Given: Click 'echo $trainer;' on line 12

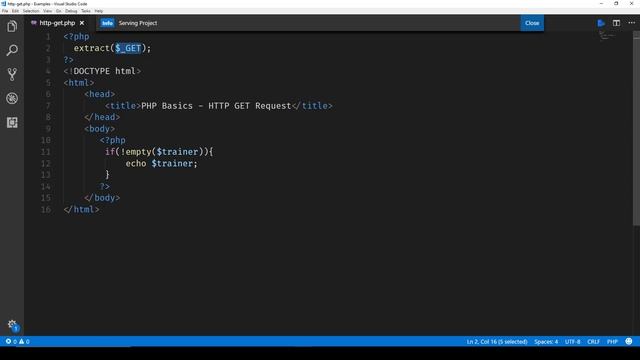Looking at the screenshot, I should (x=161, y=163).
